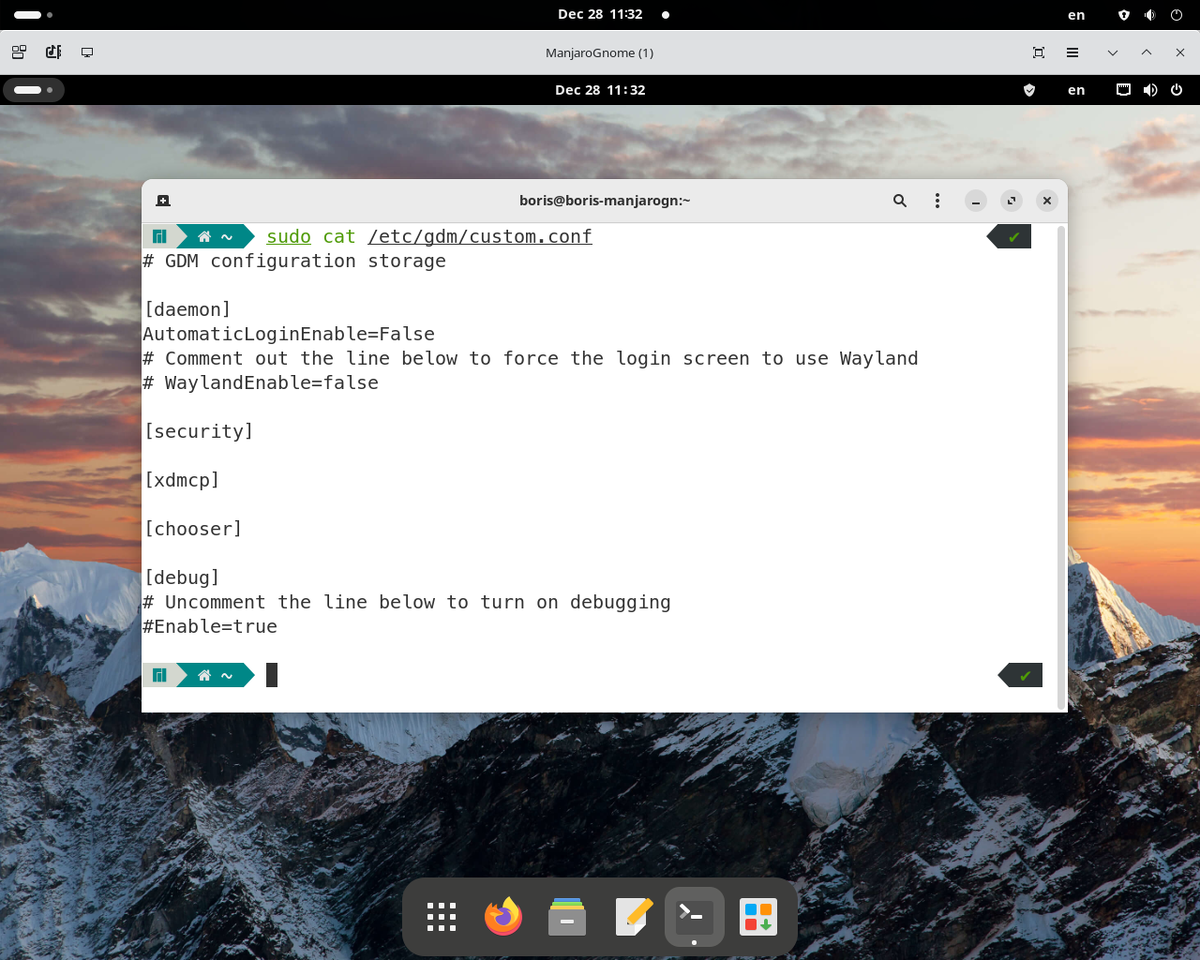Open the 'en' keyboard layout indicator menu
Screen dimensions: 1200x960
click(1076, 90)
